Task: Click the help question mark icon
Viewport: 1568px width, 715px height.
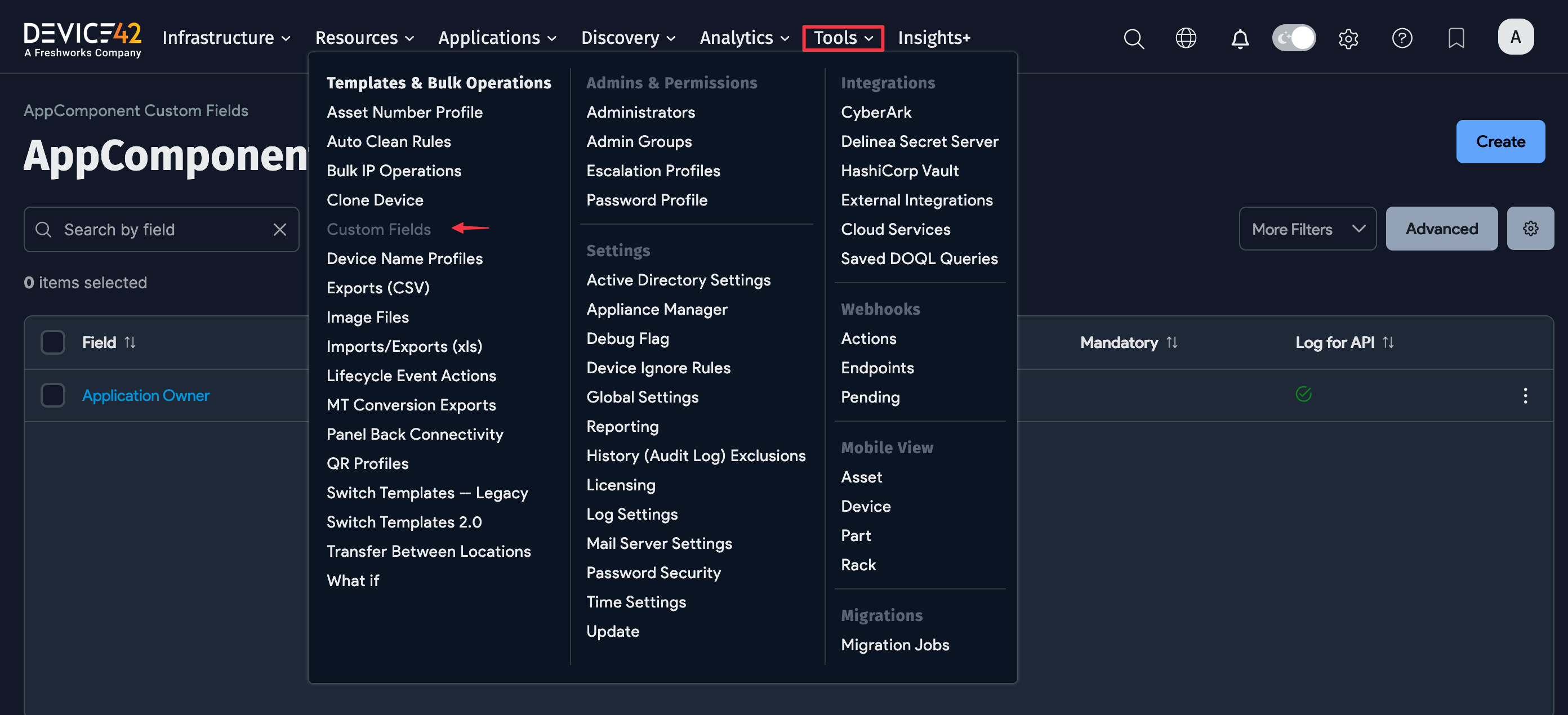Action: (1402, 38)
